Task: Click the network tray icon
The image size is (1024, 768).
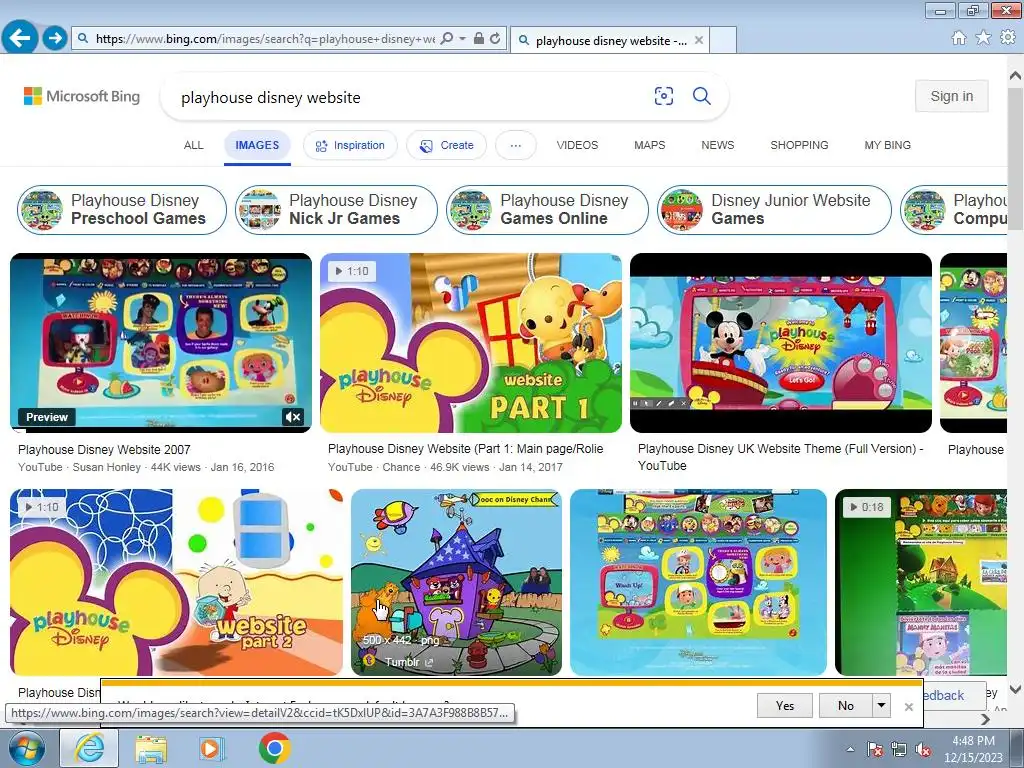Action: click(x=899, y=749)
